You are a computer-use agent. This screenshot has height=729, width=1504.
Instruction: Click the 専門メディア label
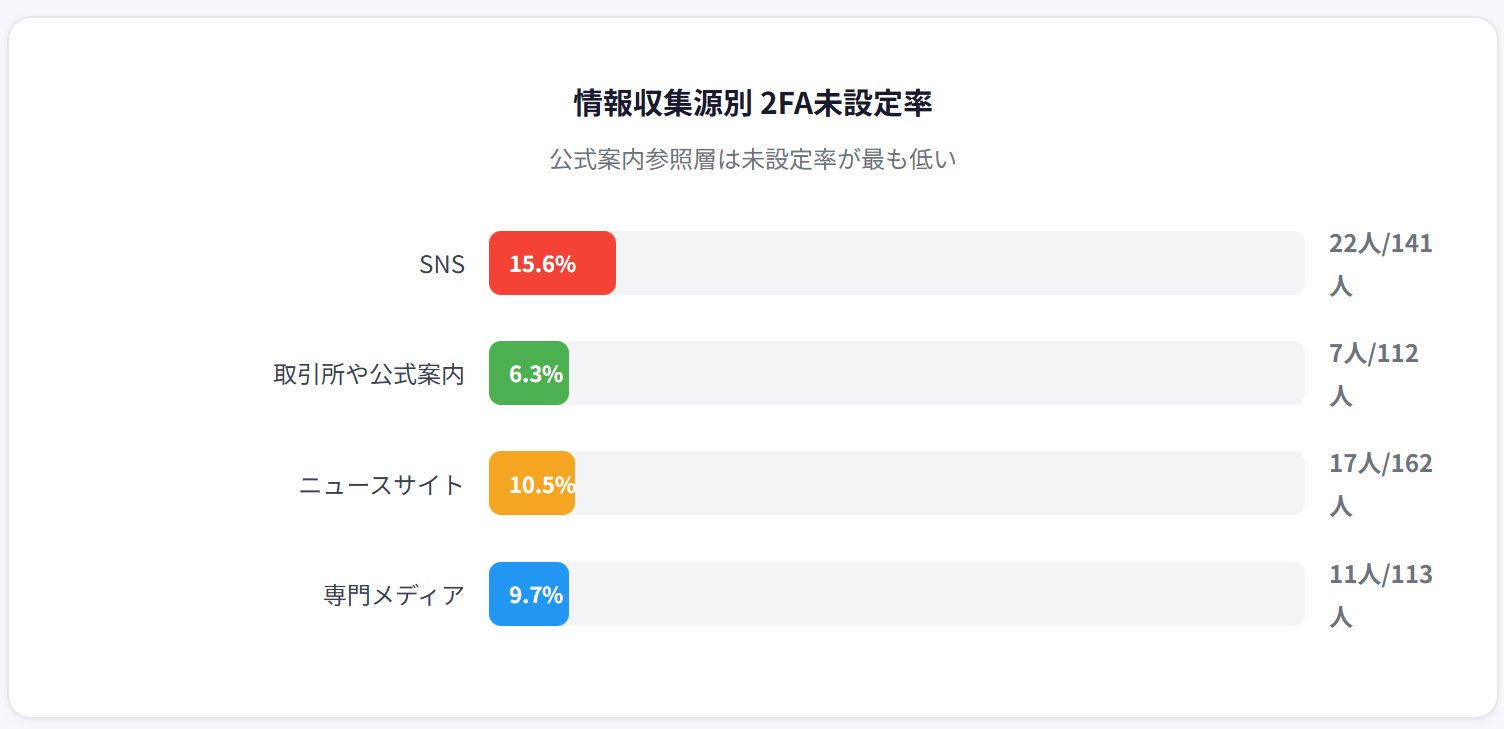[x=394, y=595]
